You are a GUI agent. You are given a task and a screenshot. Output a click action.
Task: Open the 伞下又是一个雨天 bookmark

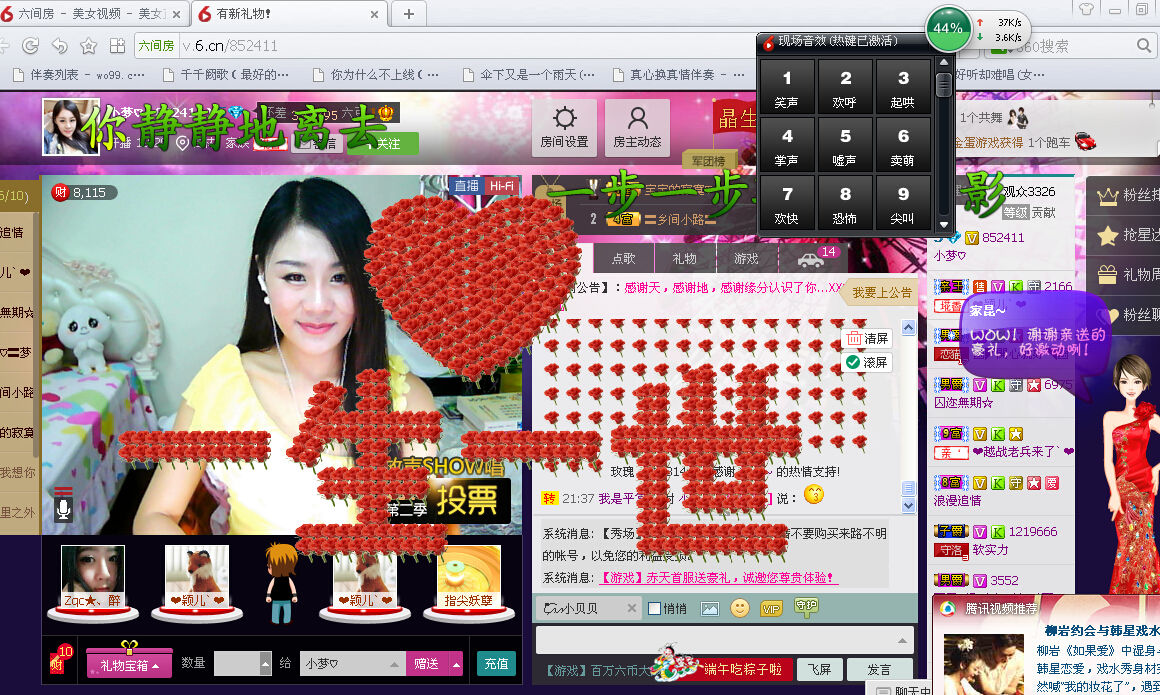529,74
